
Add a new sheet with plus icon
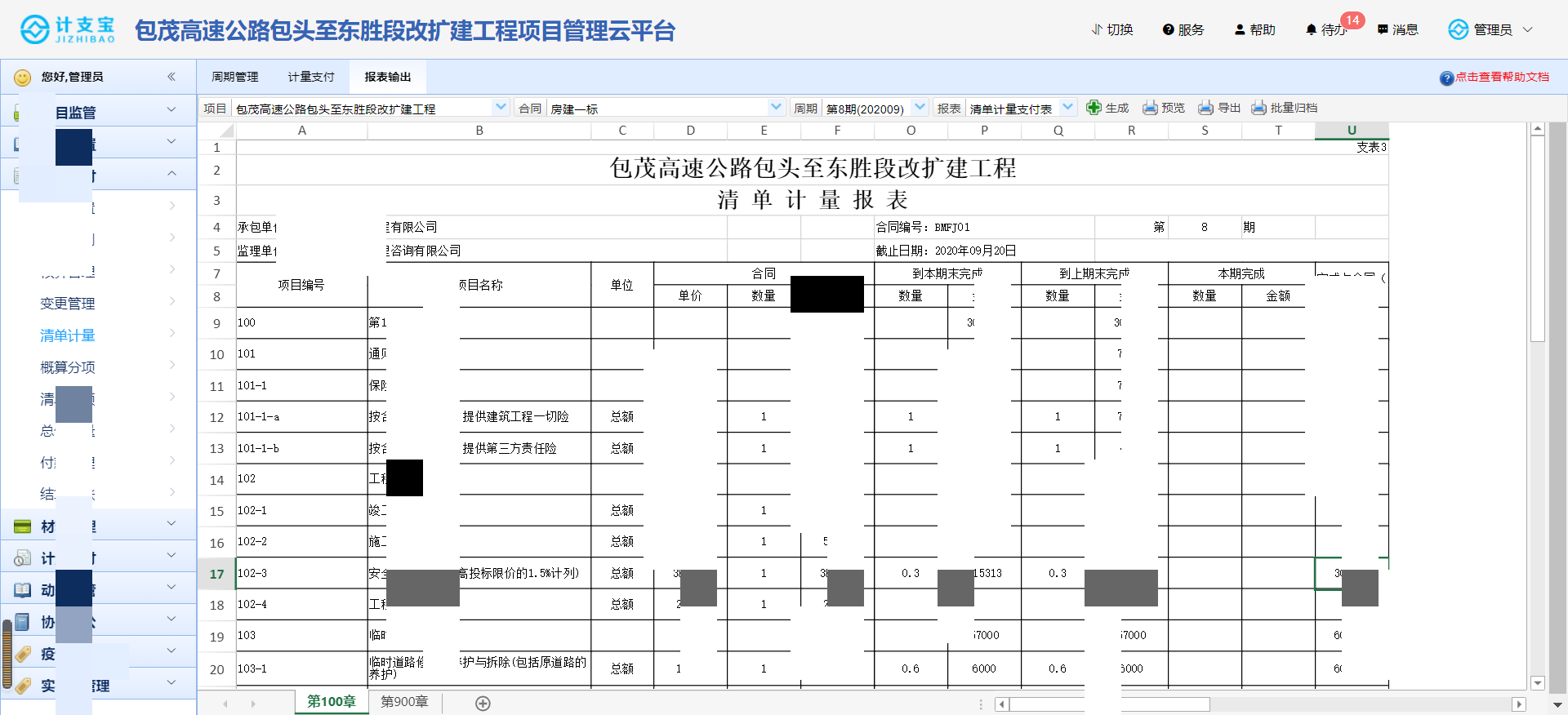tap(483, 704)
